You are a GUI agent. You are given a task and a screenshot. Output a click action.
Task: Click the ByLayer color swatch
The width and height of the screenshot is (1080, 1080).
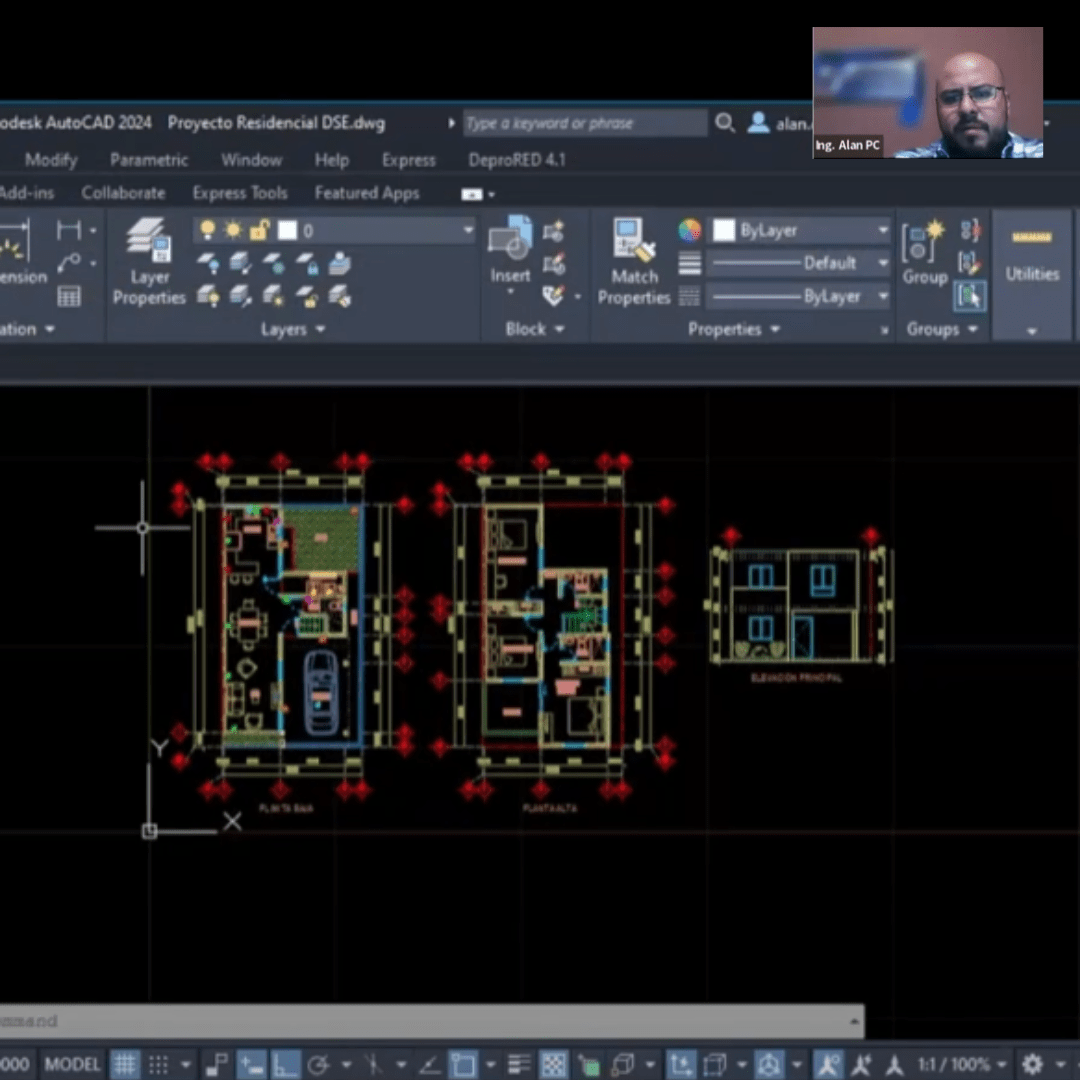coord(724,231)
